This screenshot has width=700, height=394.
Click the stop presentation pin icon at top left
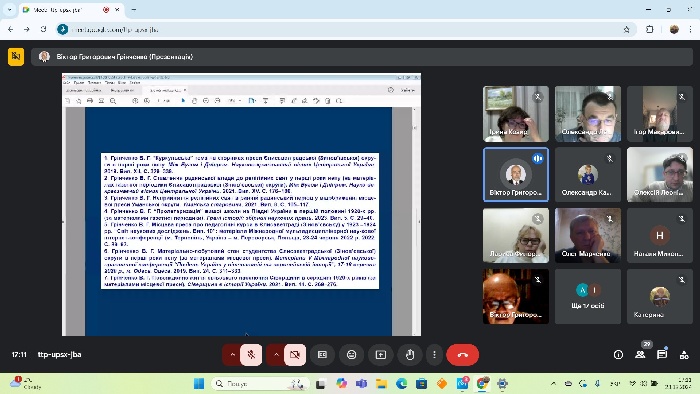[16, 57]
